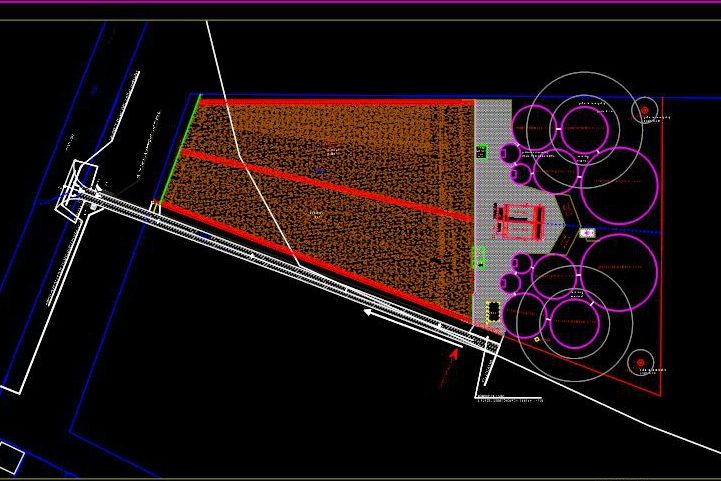Select the small red target circle, top right
Image resolution: width=721 pixels, height=481 pixels.
[x=644, y=110]
